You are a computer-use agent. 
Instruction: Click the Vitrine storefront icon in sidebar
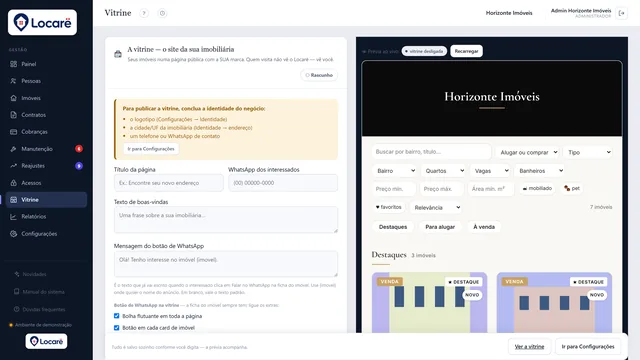tap(13, 200)
